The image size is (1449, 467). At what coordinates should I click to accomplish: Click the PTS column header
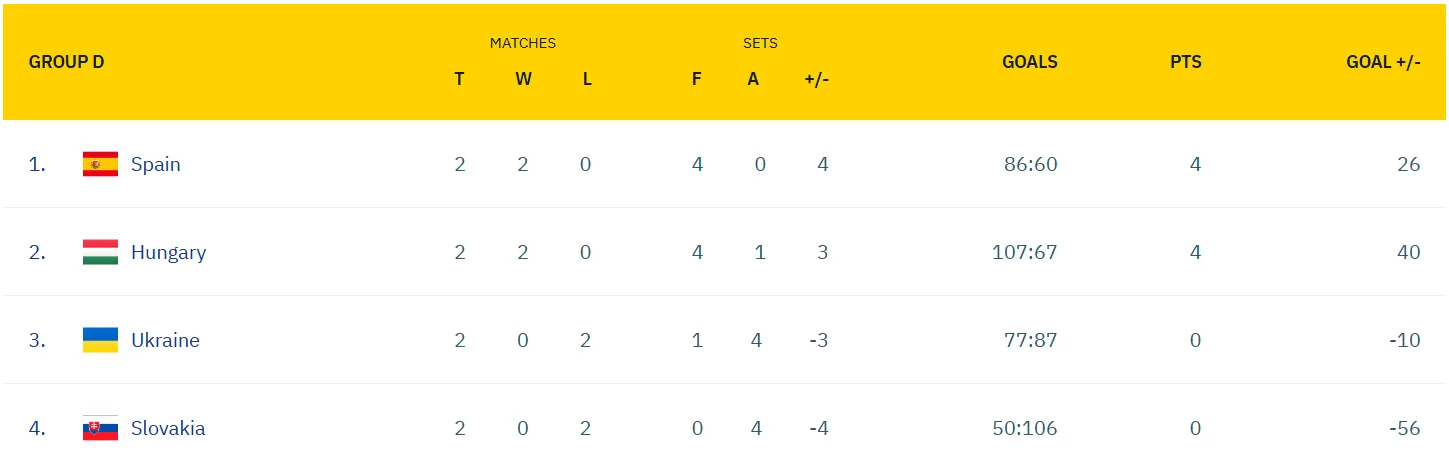[x=1185, y=62]
